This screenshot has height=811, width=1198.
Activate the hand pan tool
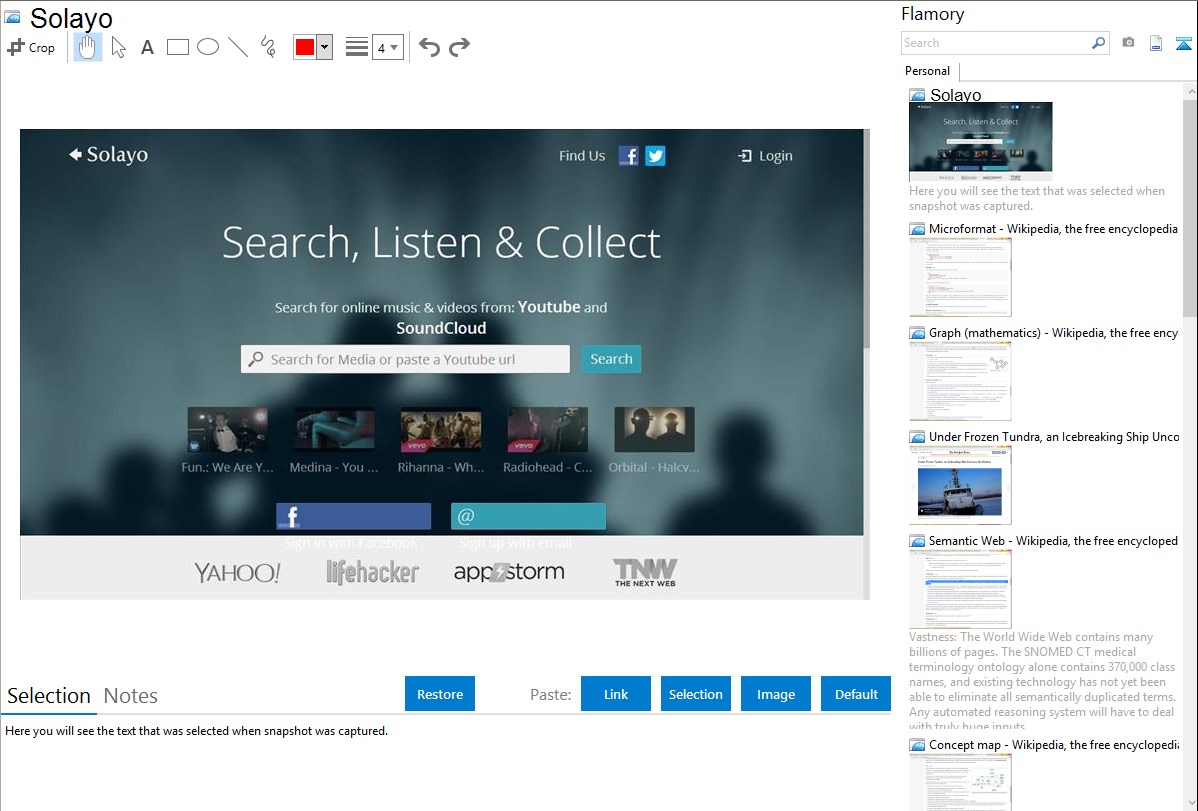coord(87,47)
